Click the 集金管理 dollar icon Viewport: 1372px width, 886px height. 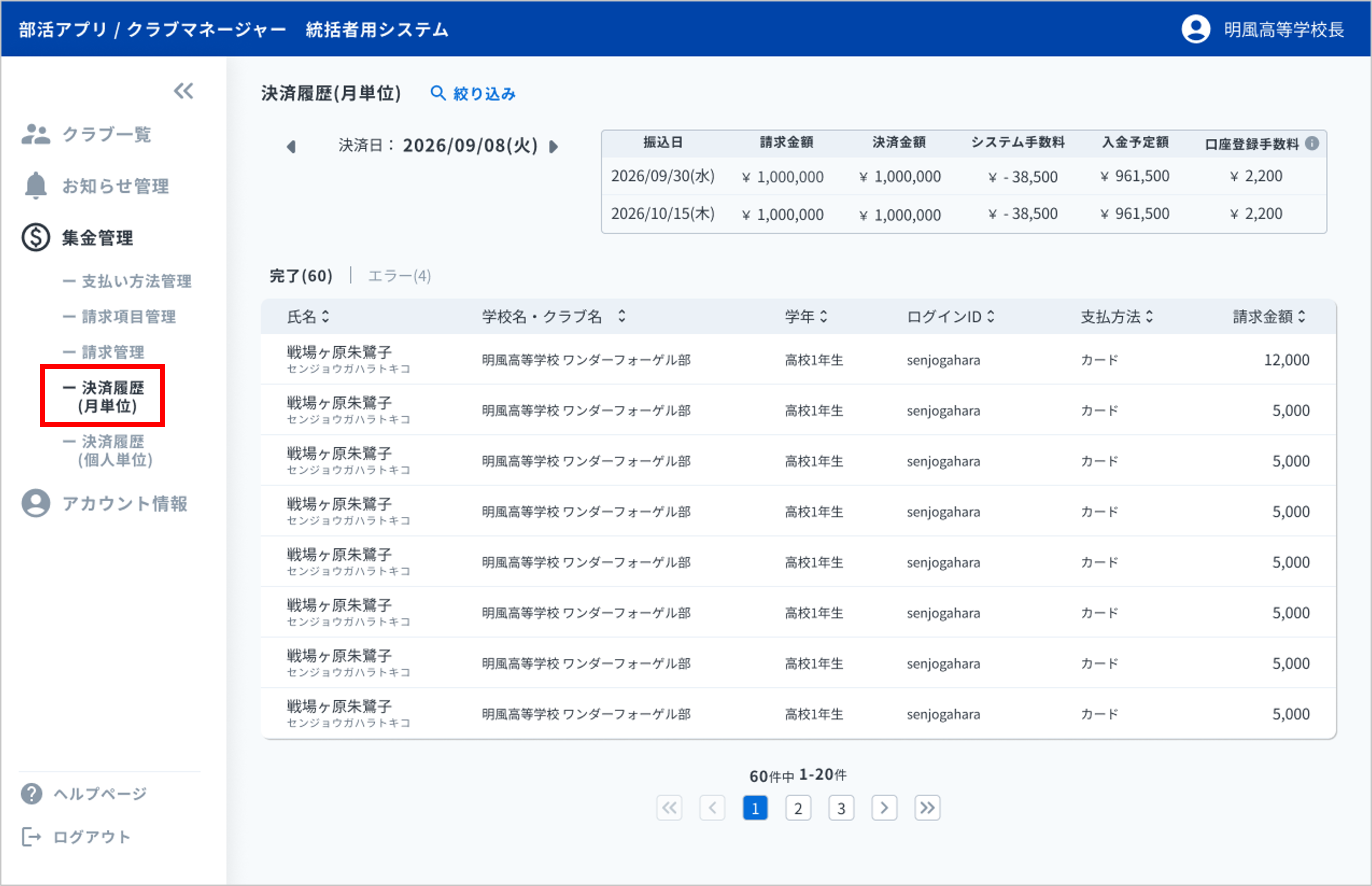click(36, 237)
